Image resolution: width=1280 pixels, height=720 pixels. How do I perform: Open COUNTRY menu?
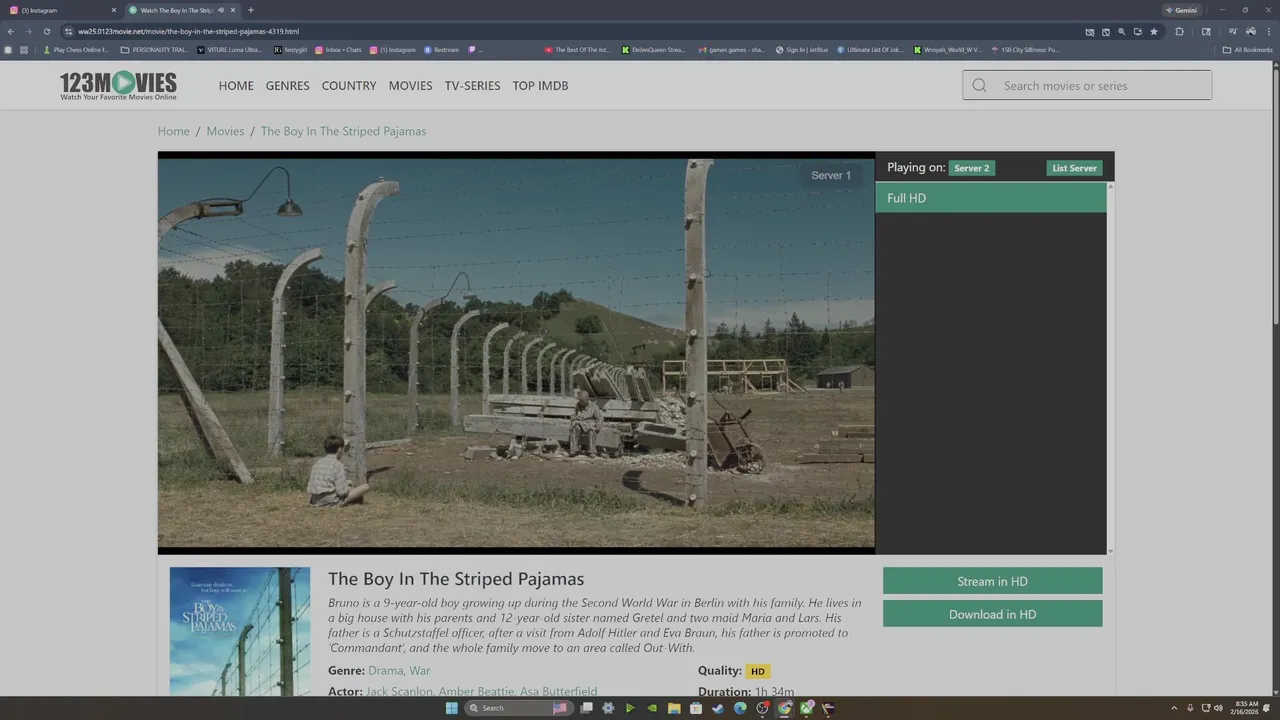(x=349, y=86)
